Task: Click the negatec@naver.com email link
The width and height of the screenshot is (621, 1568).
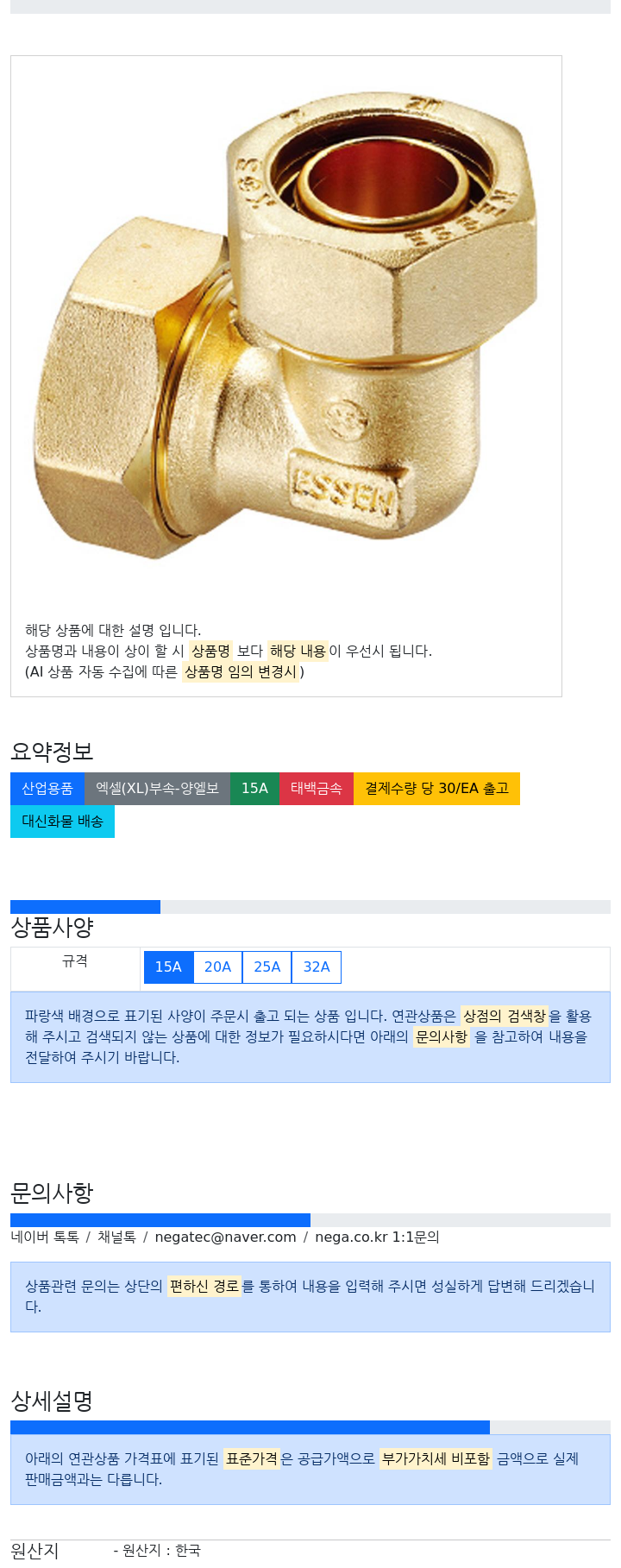Action: pyautogui.click(x=225, y=1237)
